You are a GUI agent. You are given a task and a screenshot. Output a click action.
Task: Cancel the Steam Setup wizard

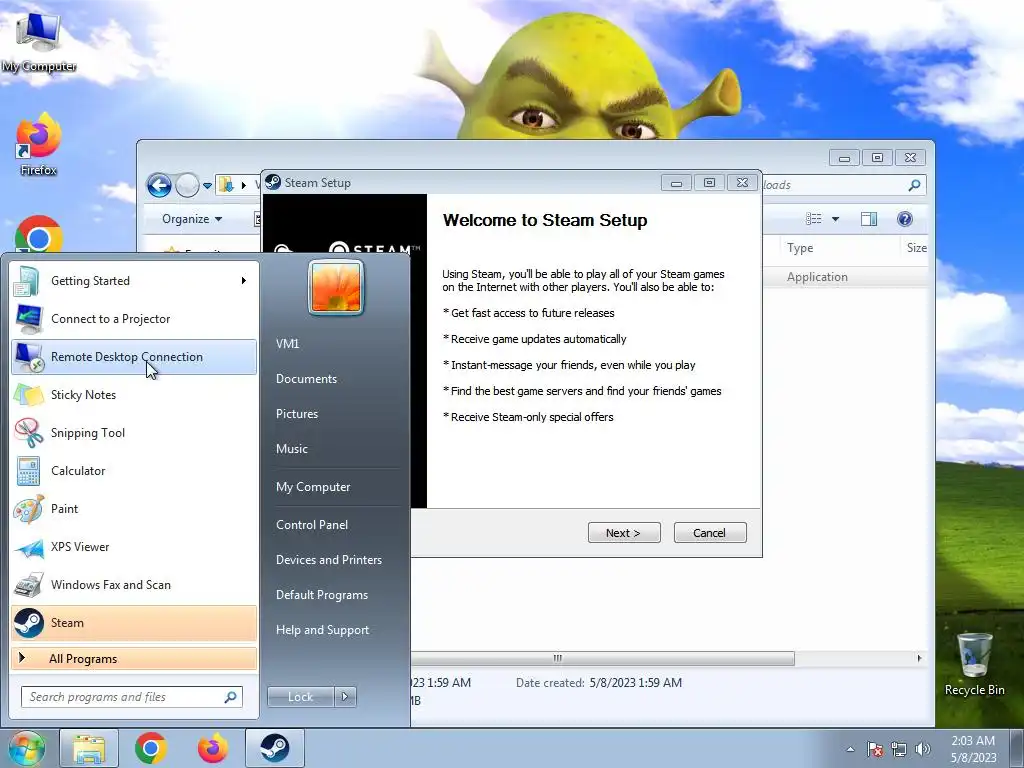pos(710,533)
